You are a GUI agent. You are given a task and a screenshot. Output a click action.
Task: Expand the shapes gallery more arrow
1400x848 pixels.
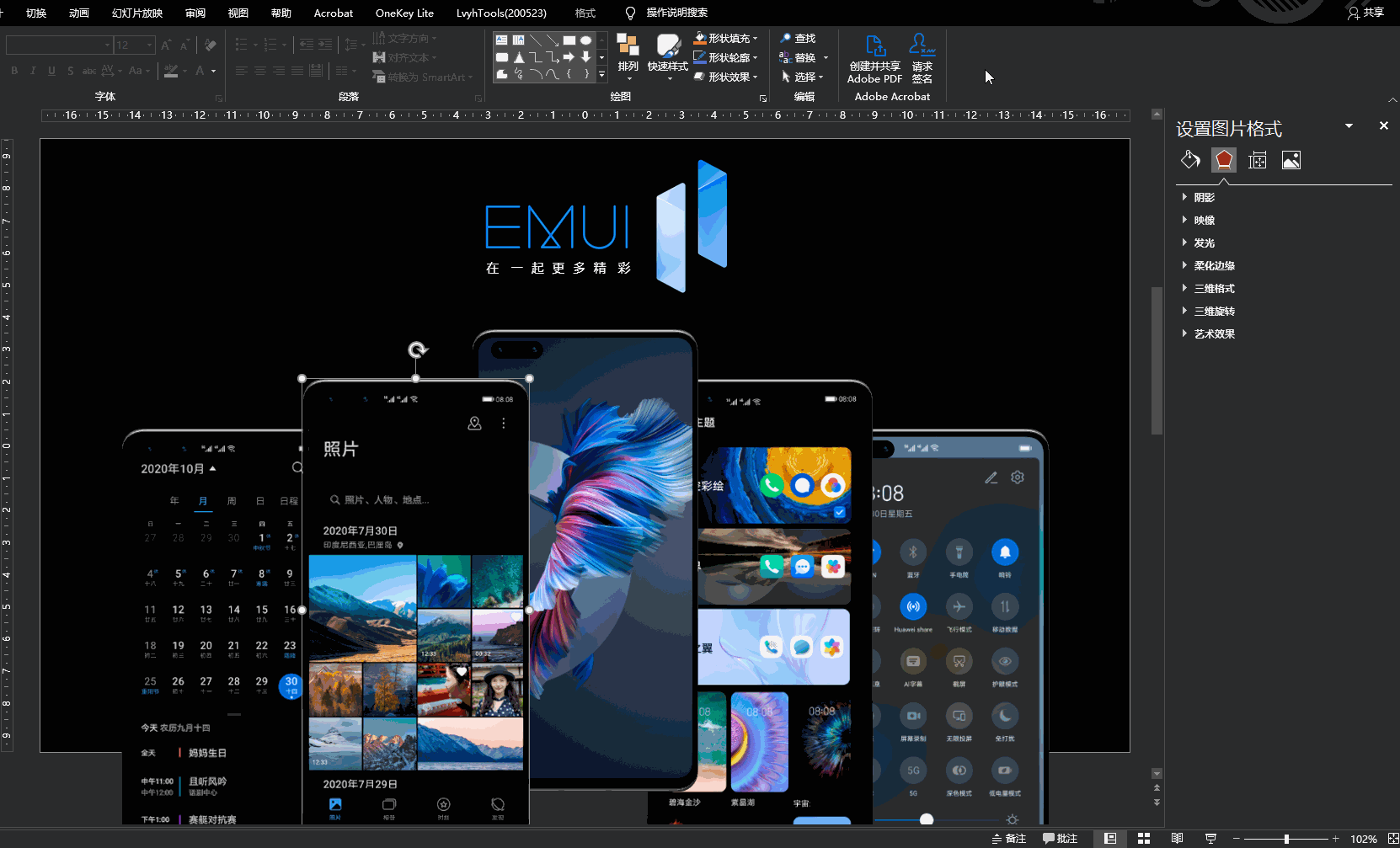tap(601, 75)
